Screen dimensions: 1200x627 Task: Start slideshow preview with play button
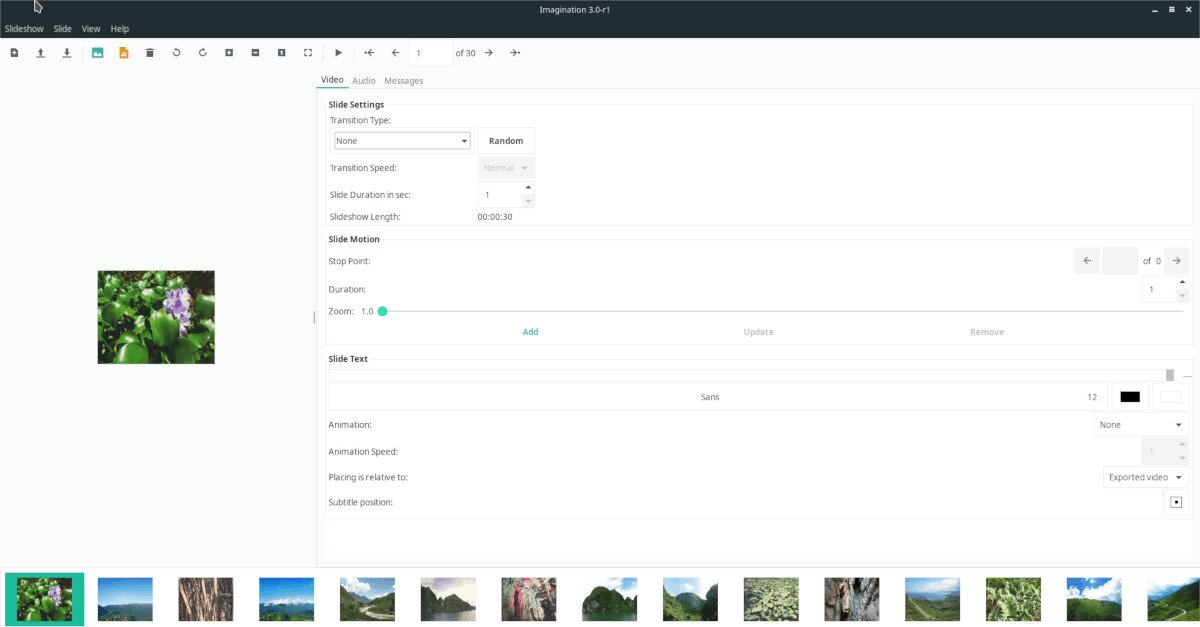pyautogui.click(x=339, y=53)
